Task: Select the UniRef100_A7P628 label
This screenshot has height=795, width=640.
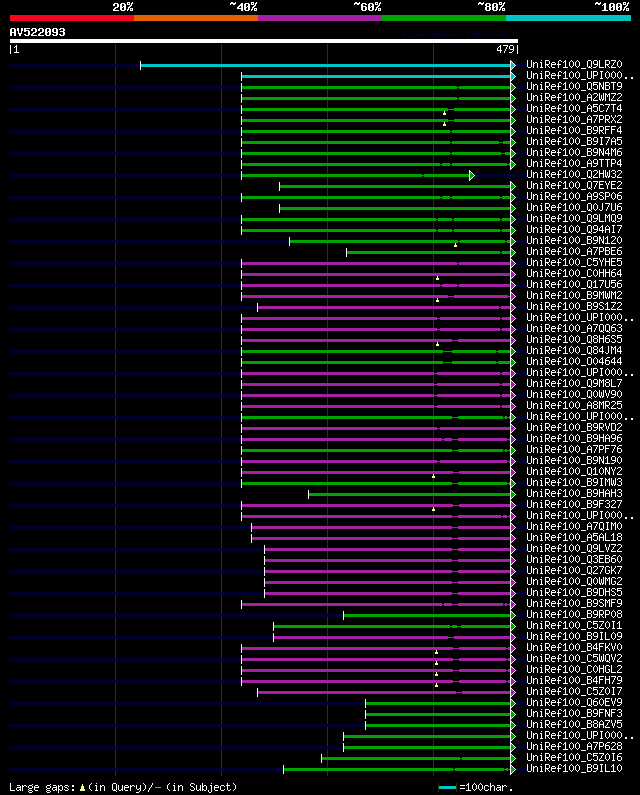Action: pos(574,746)
